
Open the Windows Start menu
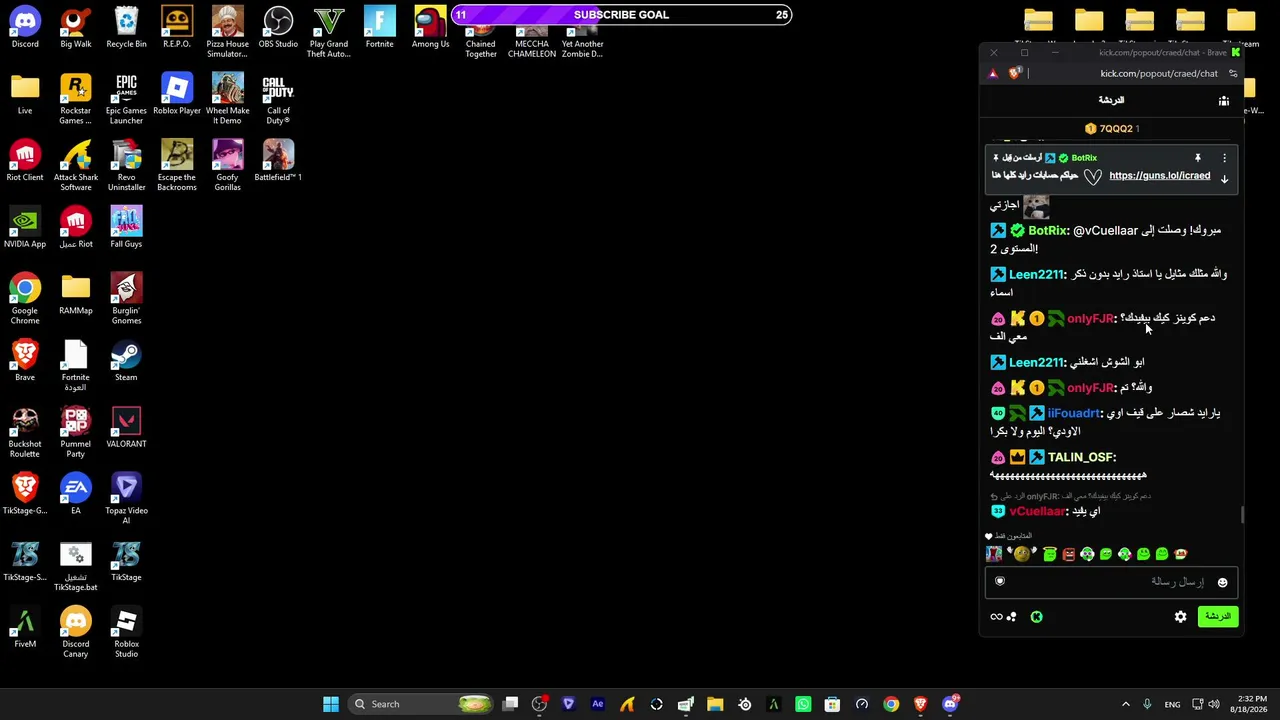click(x=331, y=704)
